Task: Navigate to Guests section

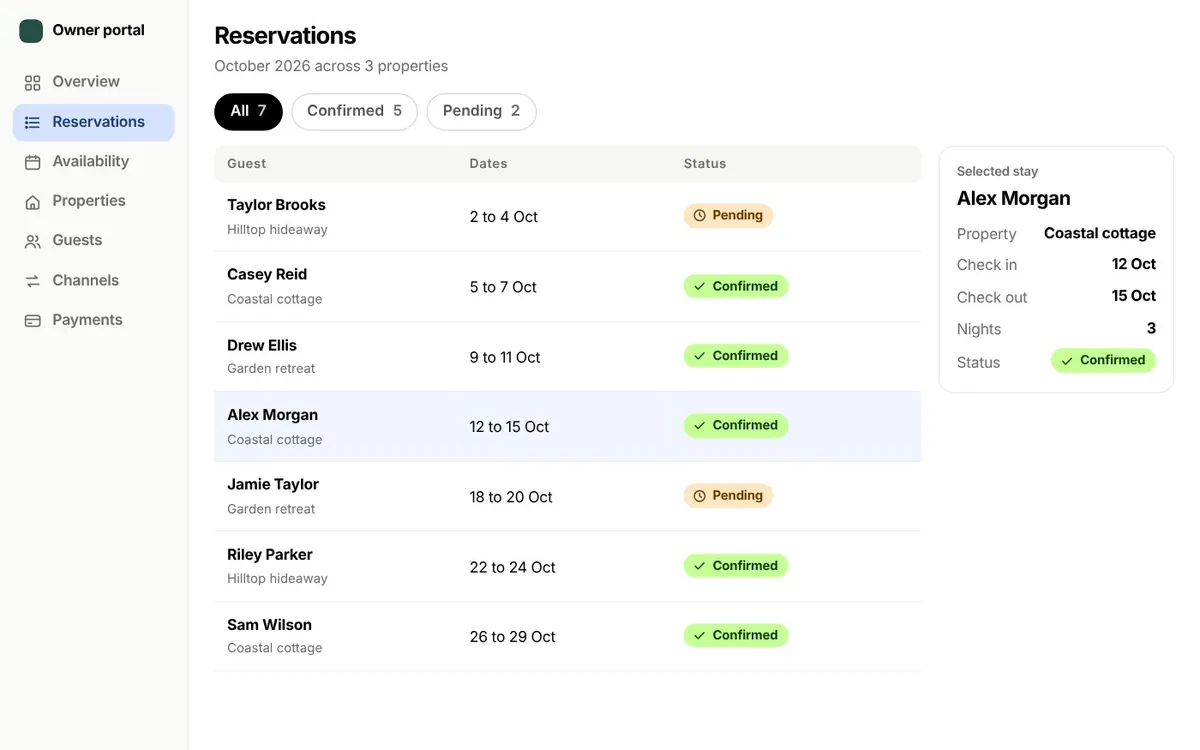Action: (93, 241)
